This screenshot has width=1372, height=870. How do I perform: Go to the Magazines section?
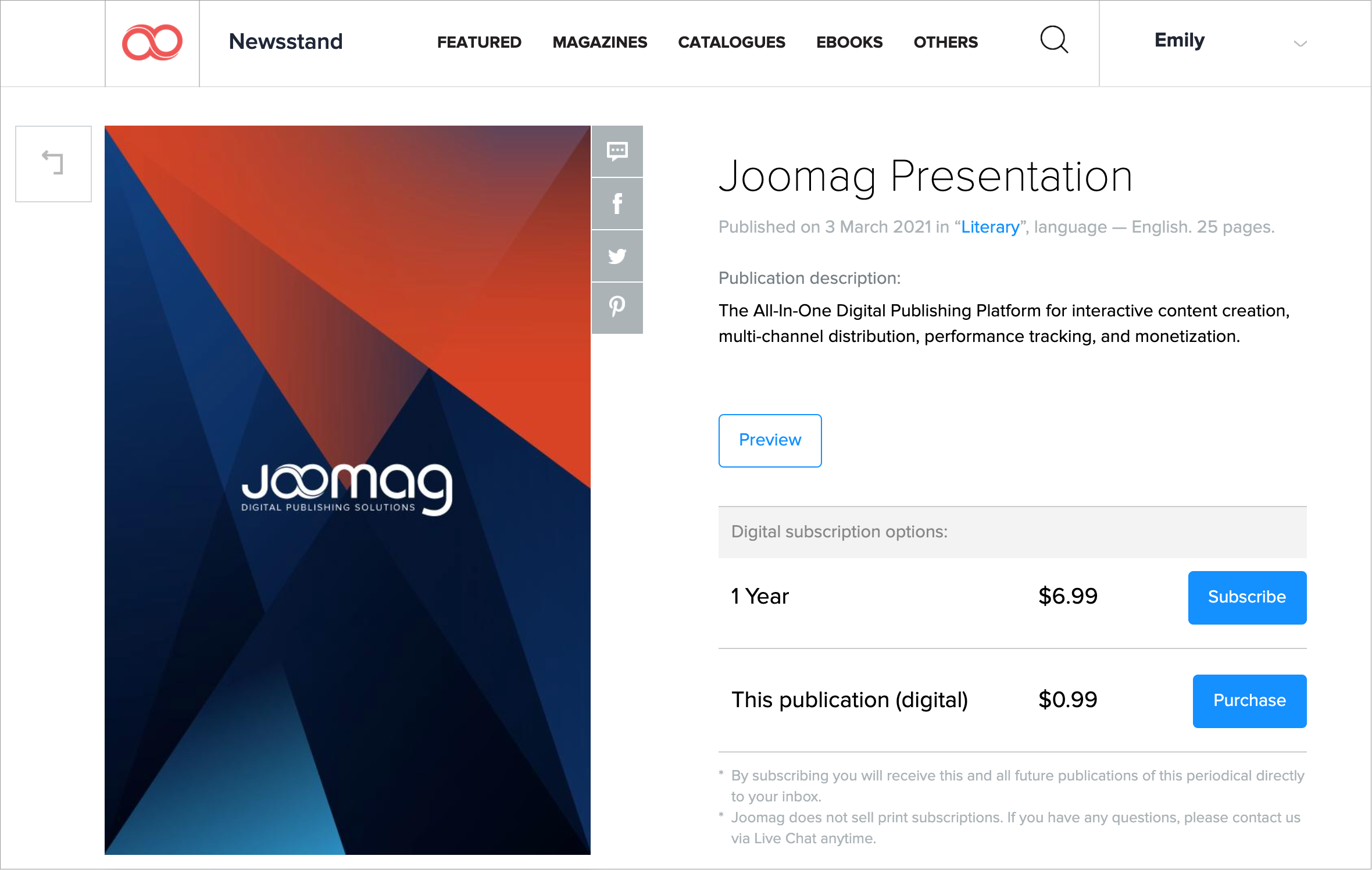(599, 42)
